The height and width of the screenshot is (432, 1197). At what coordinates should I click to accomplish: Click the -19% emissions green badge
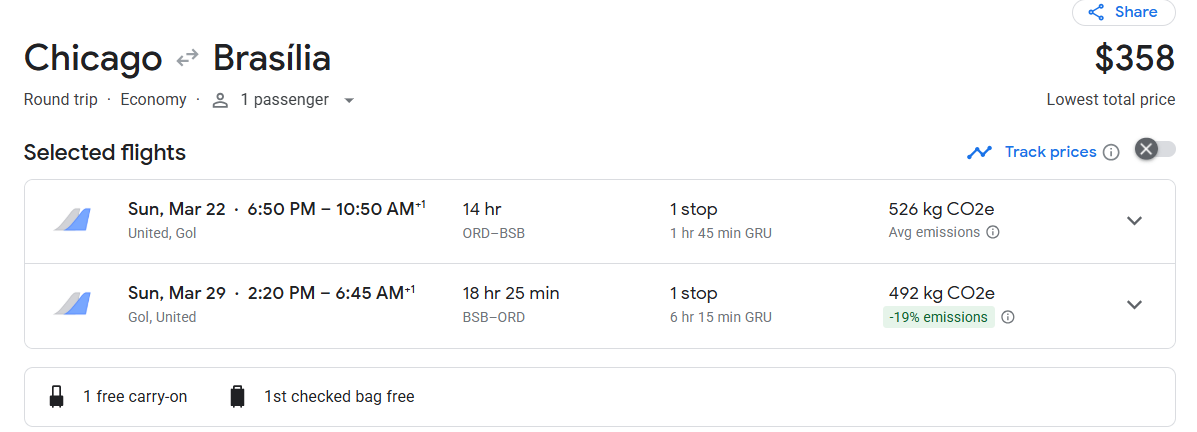point(938,317)
